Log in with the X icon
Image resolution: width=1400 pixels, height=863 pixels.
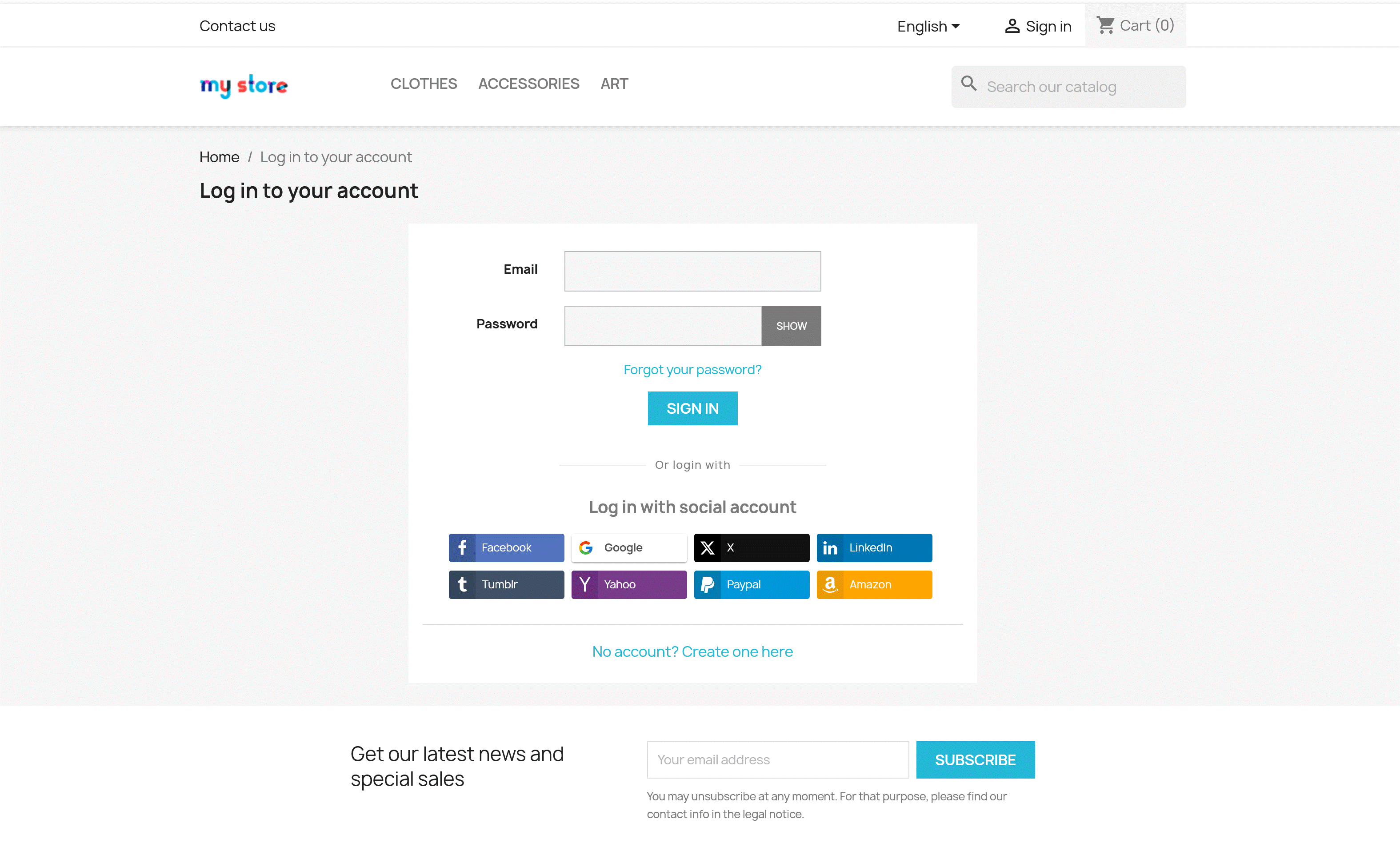[707, 547]
